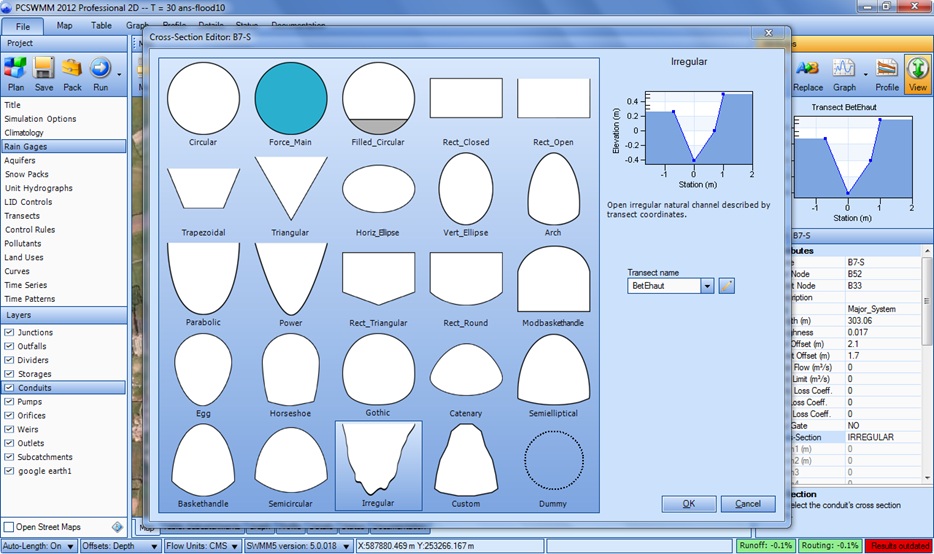The image size is (934, 554).
Task: Enable the Open Street Maps checkbox
Action: [x=9, y=527]
